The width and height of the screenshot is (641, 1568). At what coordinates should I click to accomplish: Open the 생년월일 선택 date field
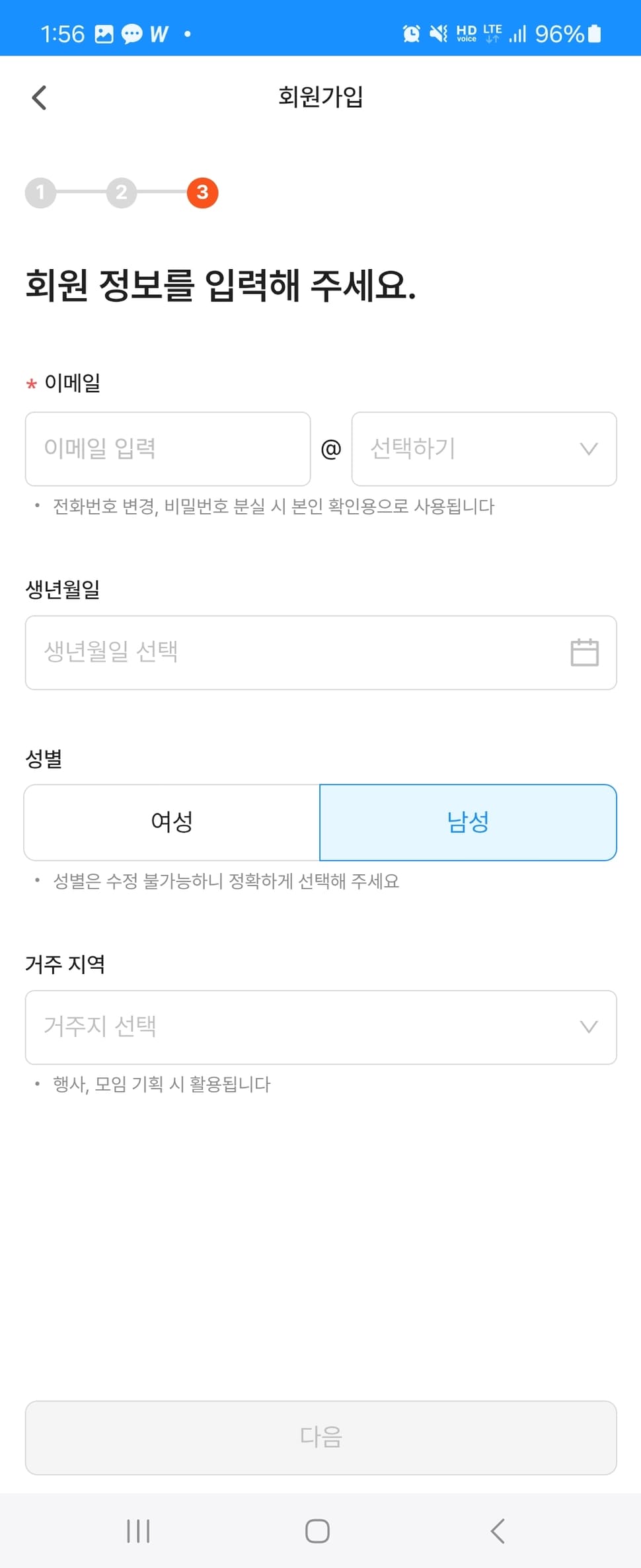click(x=297, y=653)
